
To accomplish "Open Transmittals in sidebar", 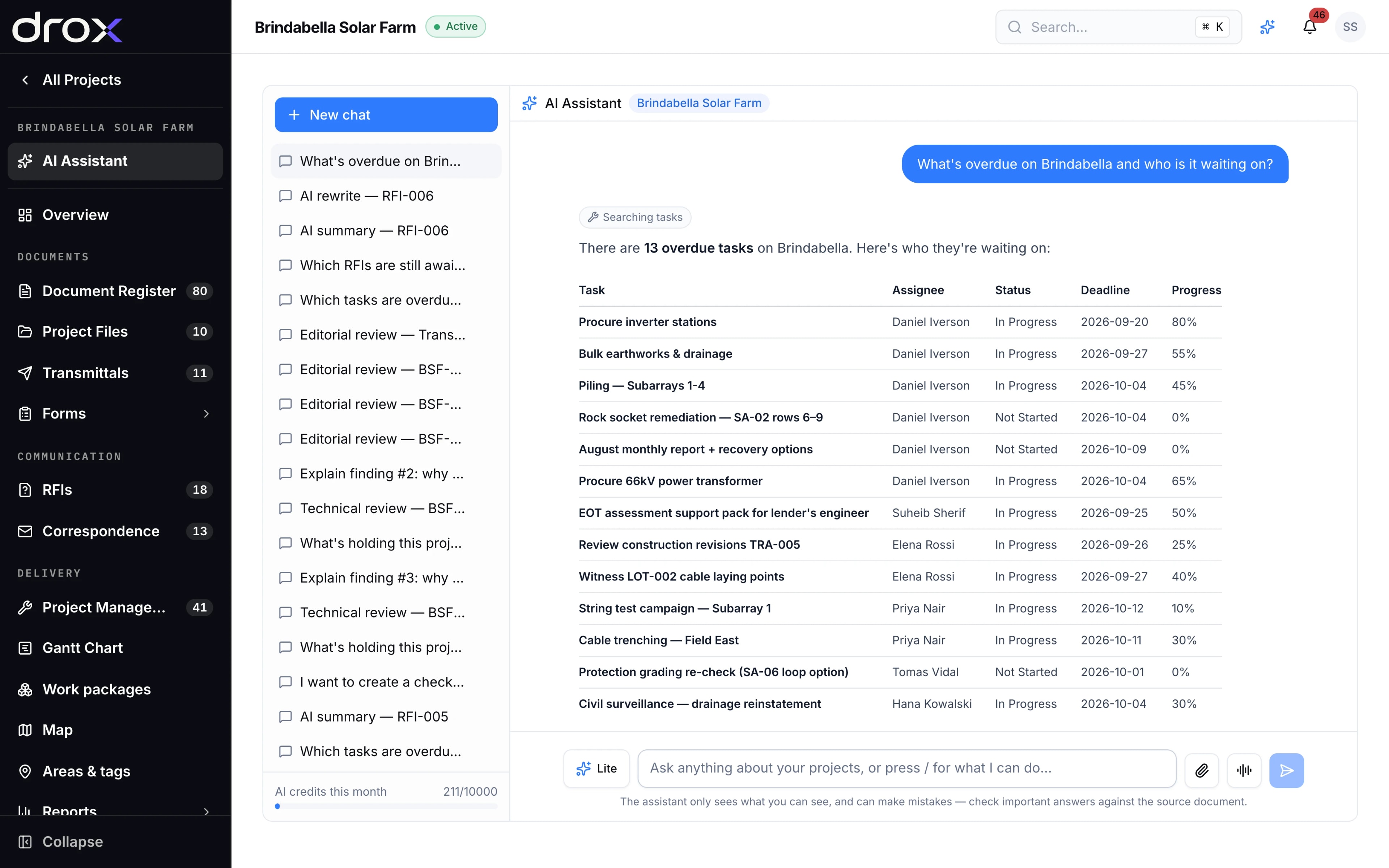I will pos(115,373).
